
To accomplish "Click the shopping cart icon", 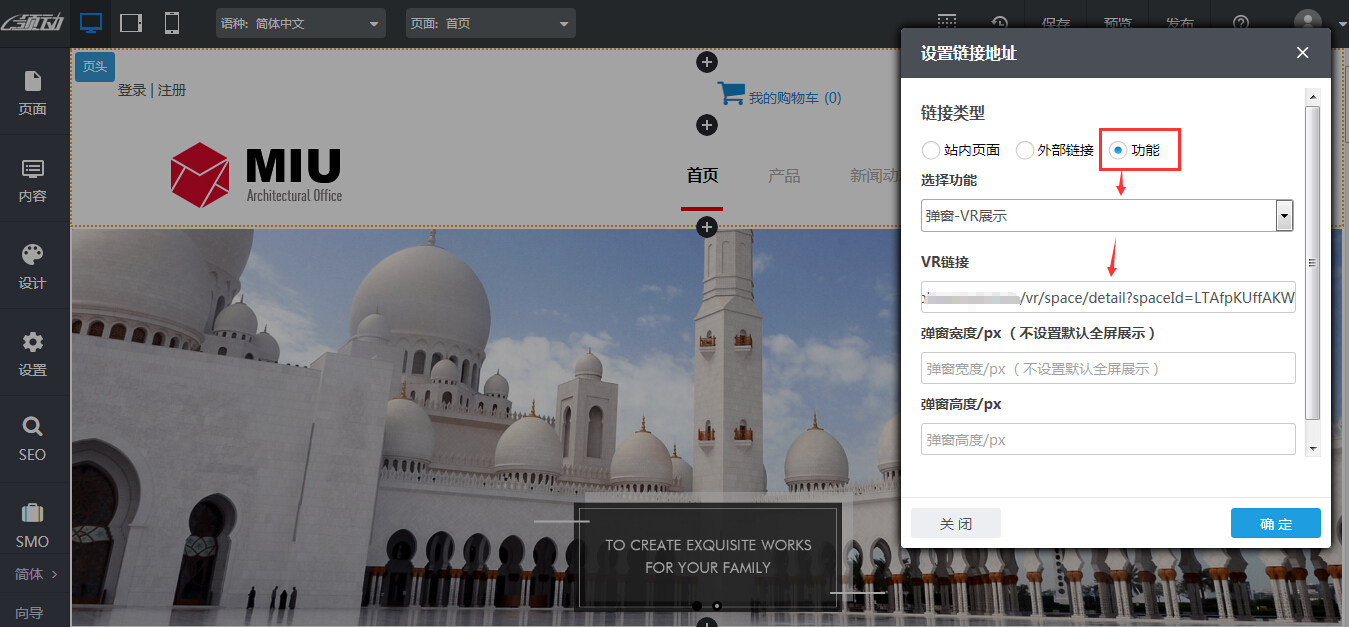I will (731, 95).
